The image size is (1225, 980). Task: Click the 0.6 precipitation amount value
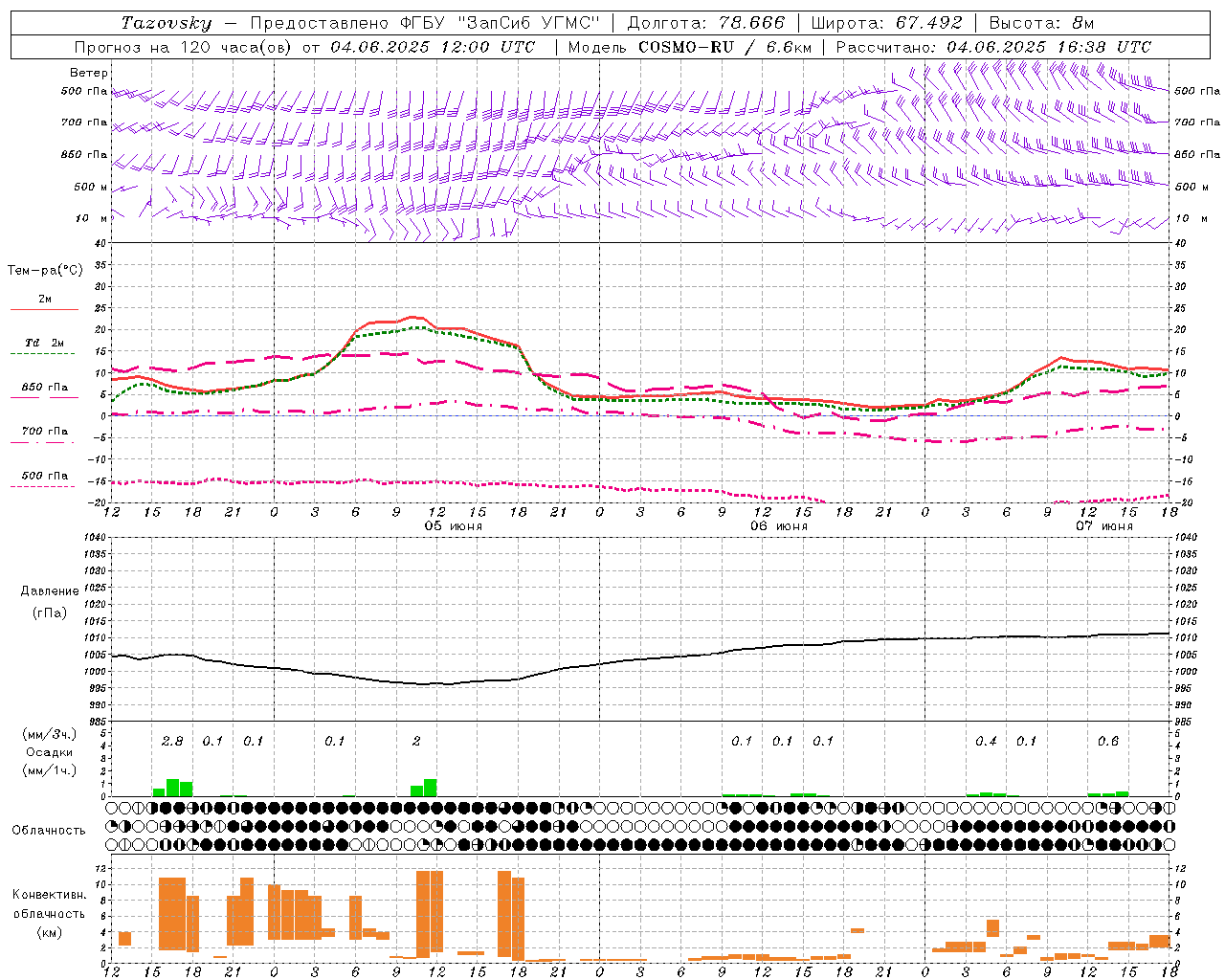(x=1108, y=742)
